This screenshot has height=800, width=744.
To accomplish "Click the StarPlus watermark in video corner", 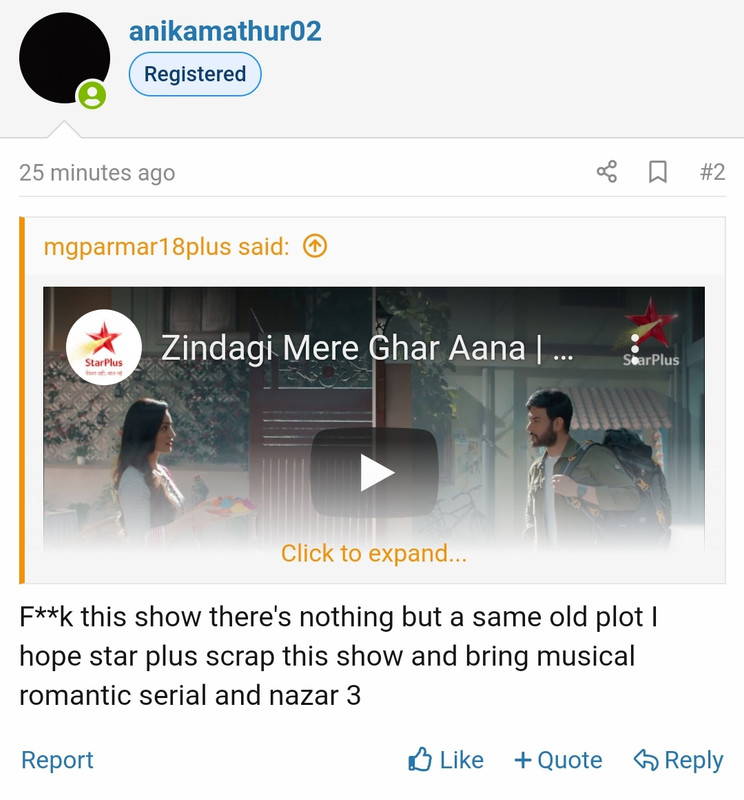I will point(651,333).
